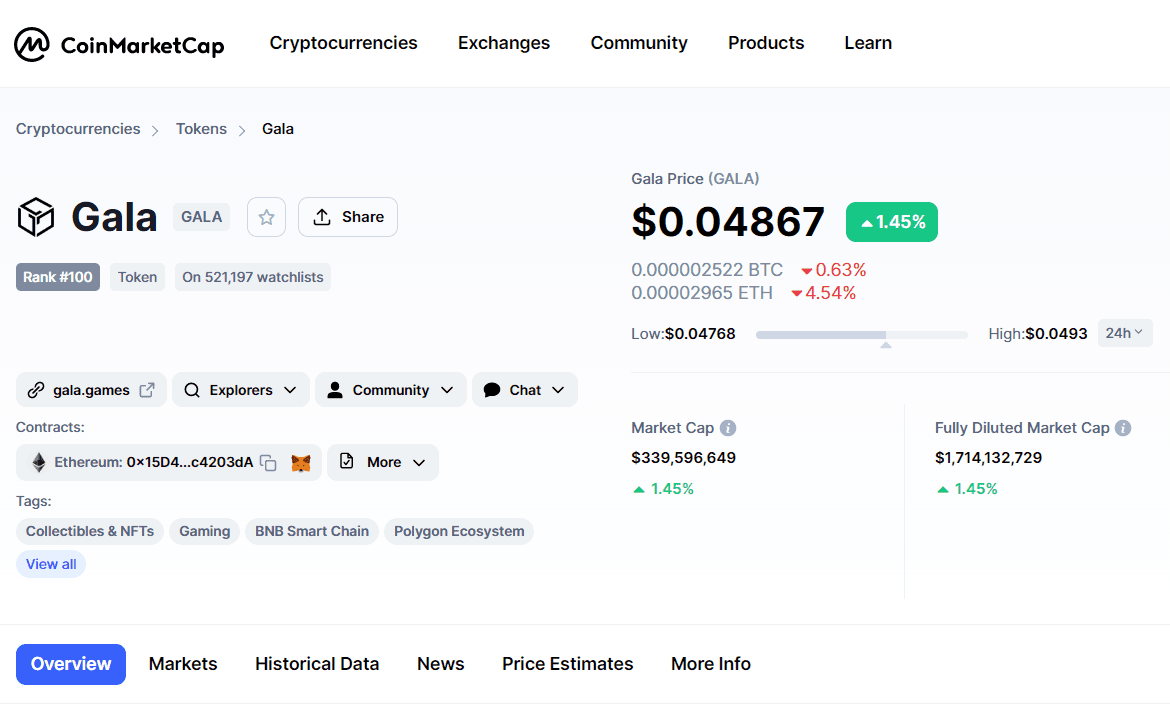Switch to the More Info tab
Image resolution: width=1170 pixels, height=710 pixels.
click(x=710, y=664)
